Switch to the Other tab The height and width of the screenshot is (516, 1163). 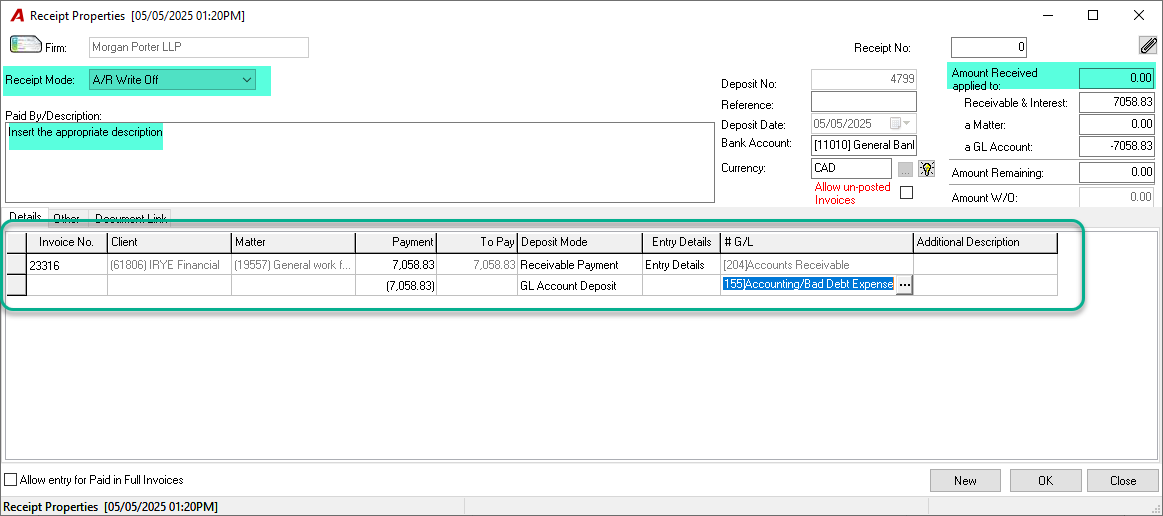click(x=67, y=218)
